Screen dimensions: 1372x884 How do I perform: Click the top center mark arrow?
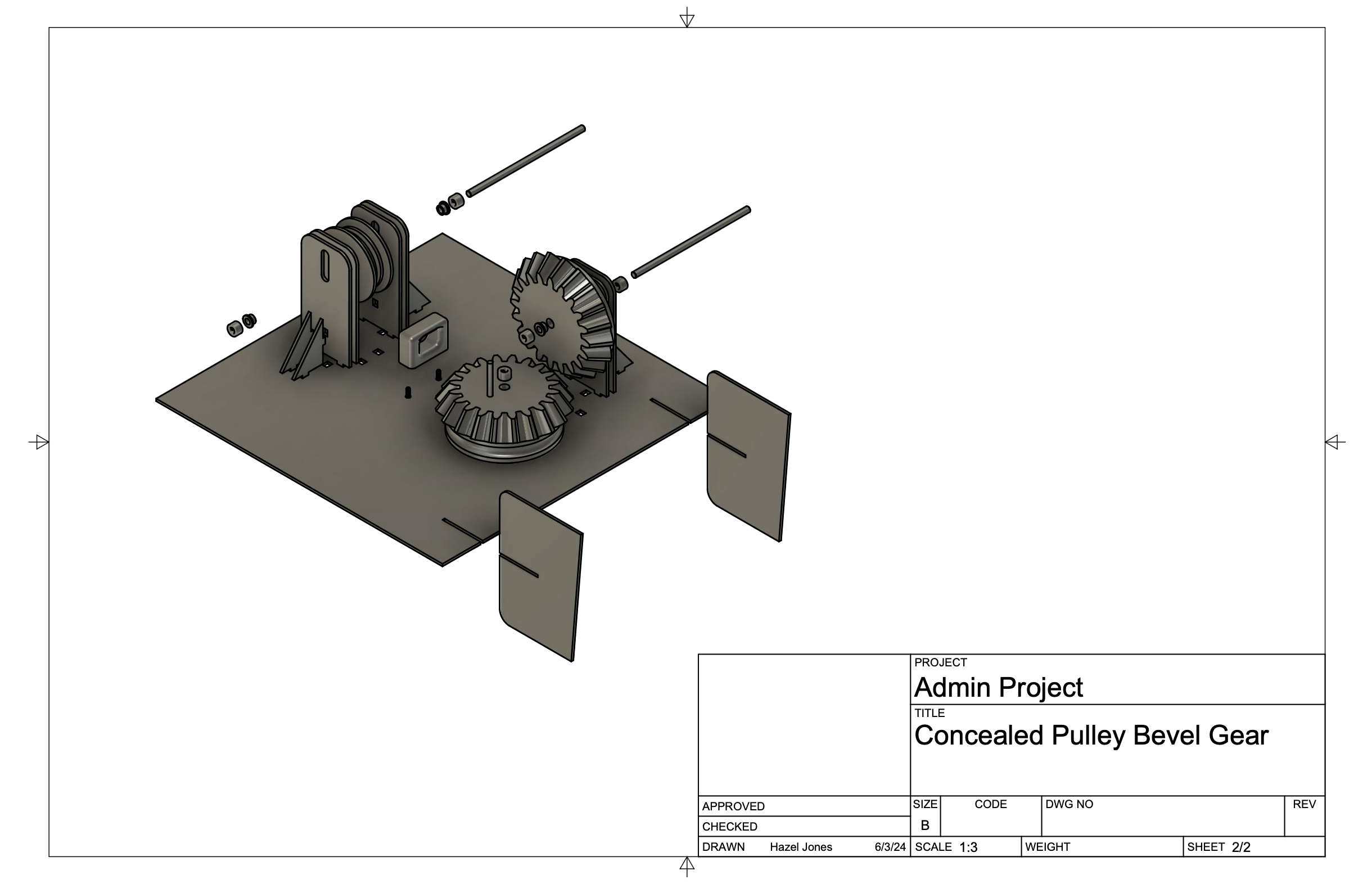[x=687, y=20]
